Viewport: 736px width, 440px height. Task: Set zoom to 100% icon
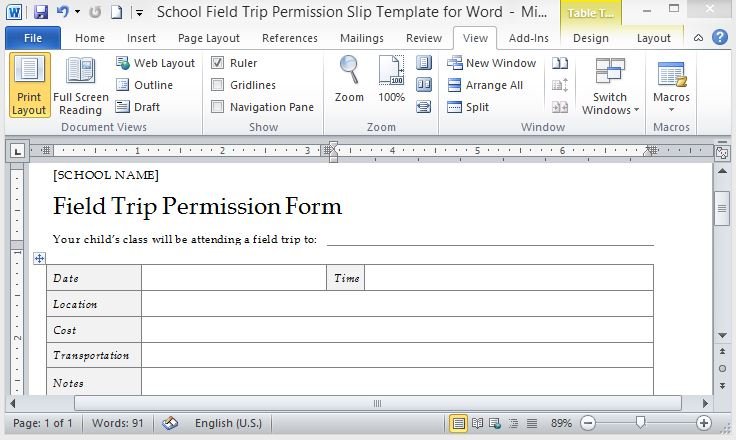click(391, 80)
